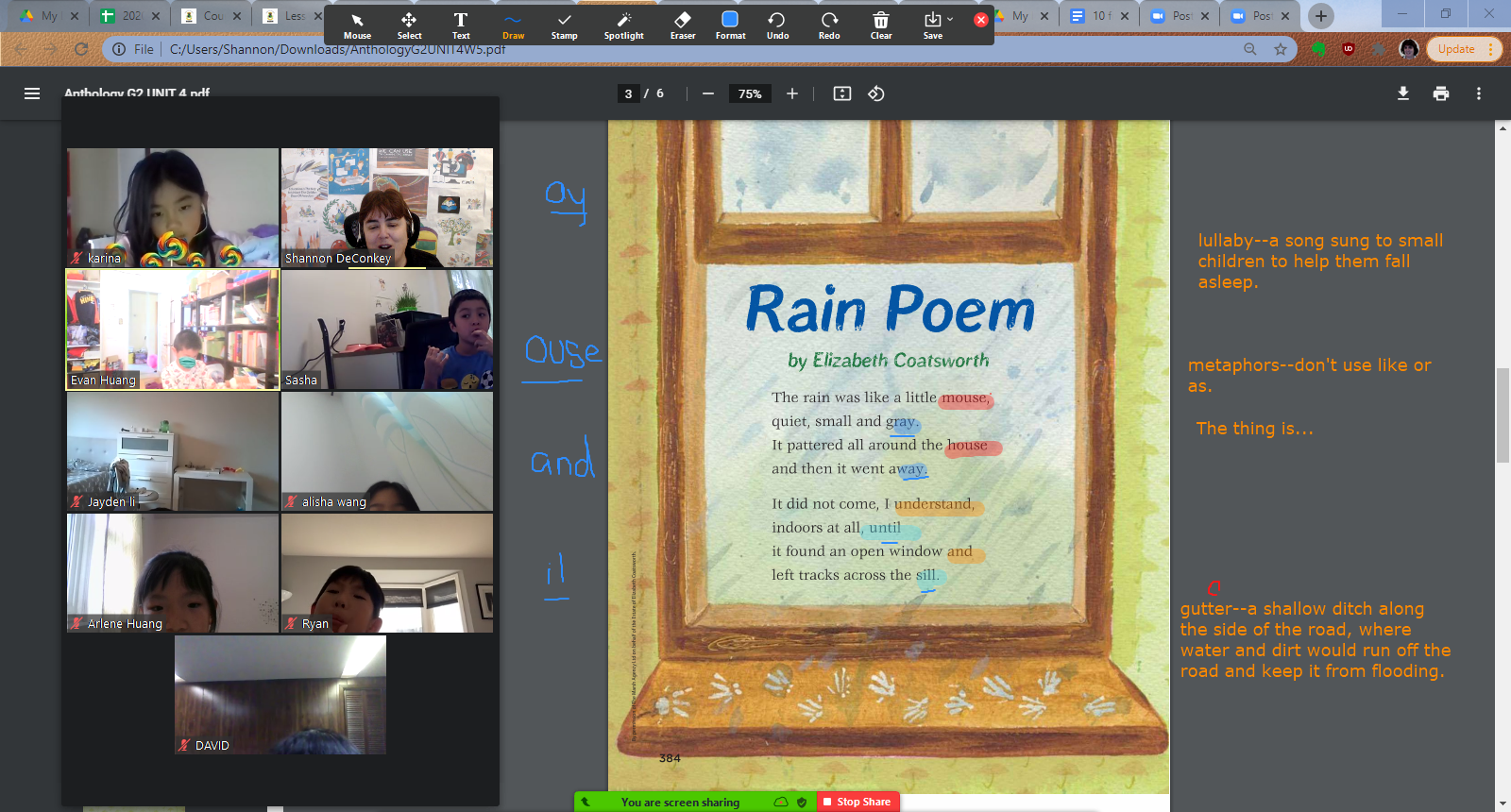1511x812 pixels.
Task: Switch to the 'Les' tab
Action: pyautogui.click(x=292, y=16)
